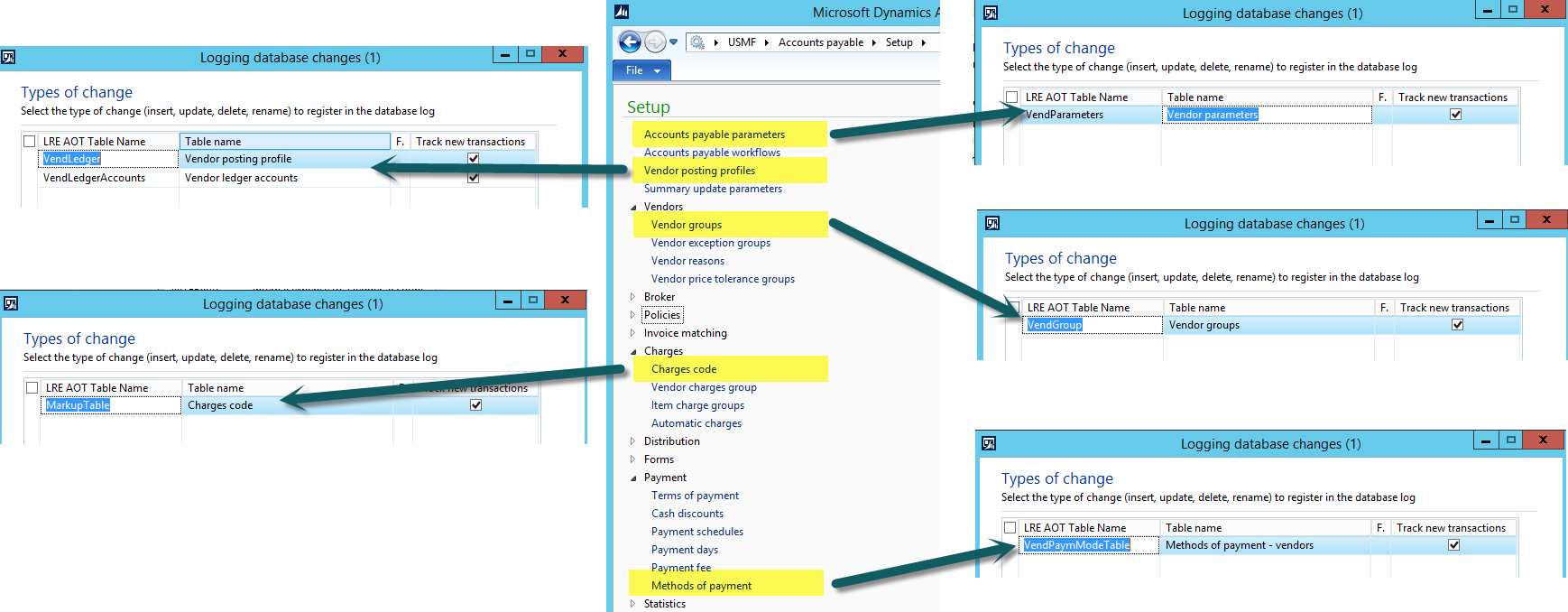Uncheck Track new transactions for Charges code
The width and height of the screenshot is (1568, 612).
(x=475, y=405)
